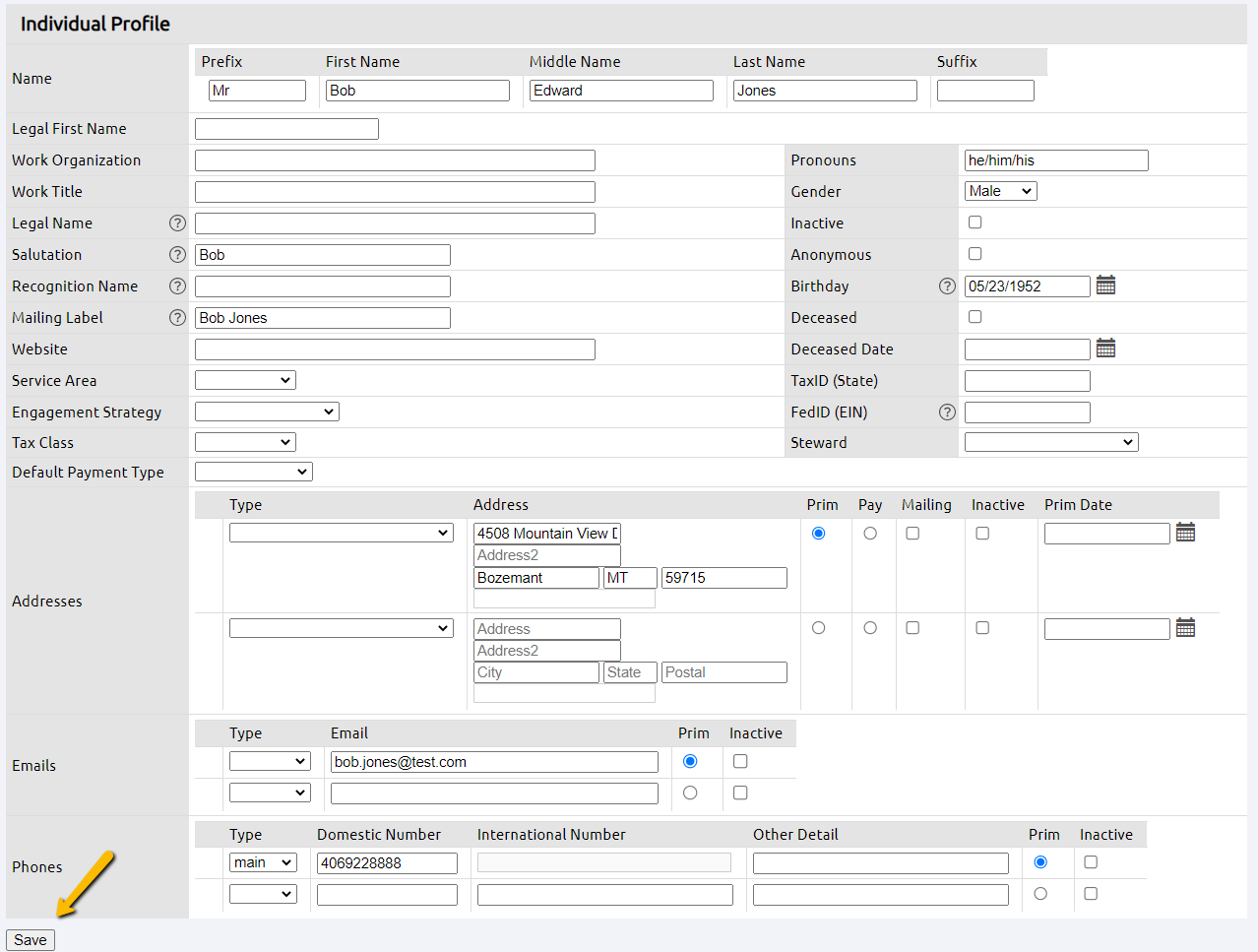This screenshot has width=1258, height=952.
Task: Check the Deceased checkbox
Action: [975, 317]
